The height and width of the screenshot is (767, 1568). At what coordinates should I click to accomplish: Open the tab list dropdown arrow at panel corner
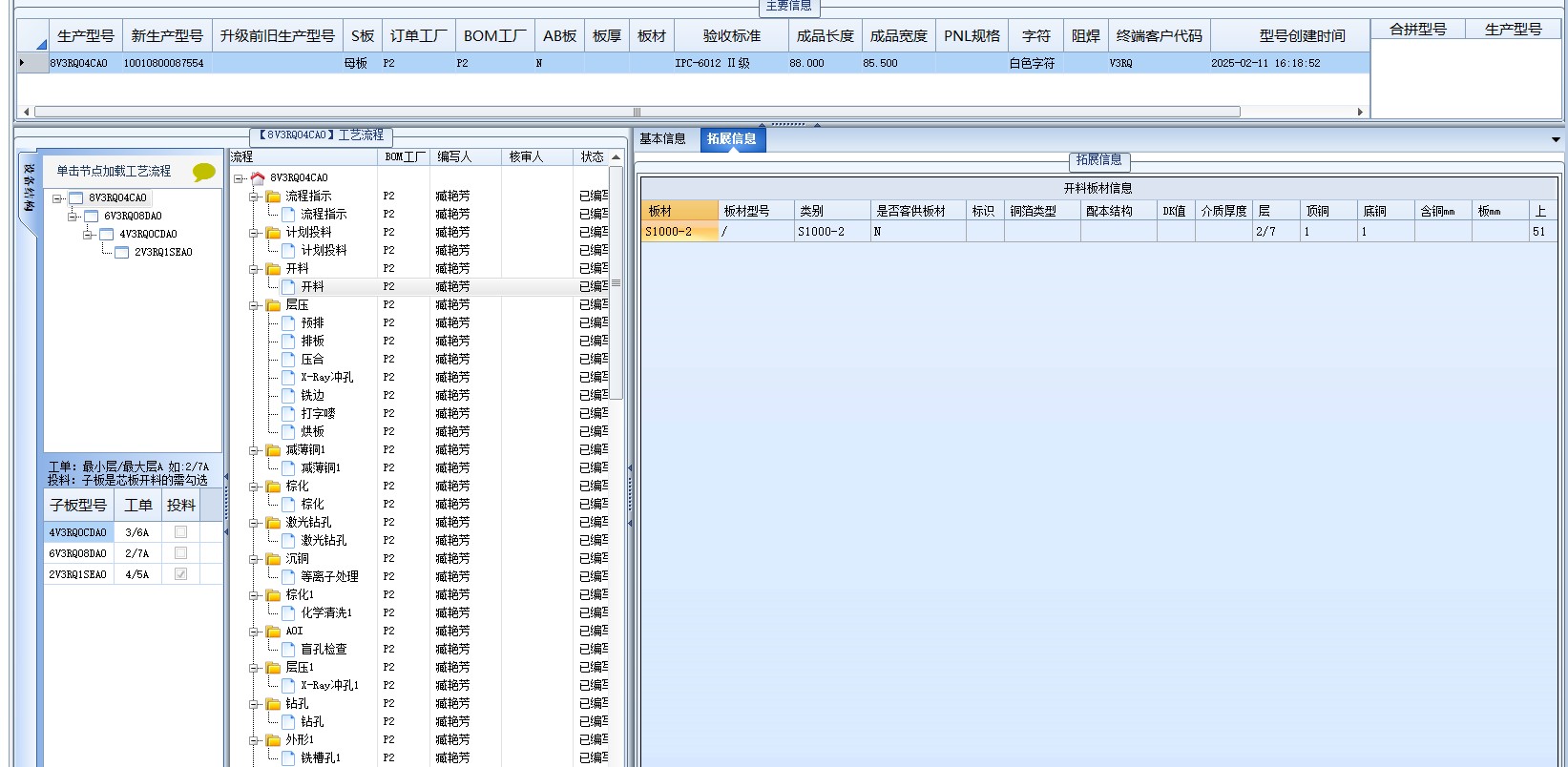tap(1556, 139)
